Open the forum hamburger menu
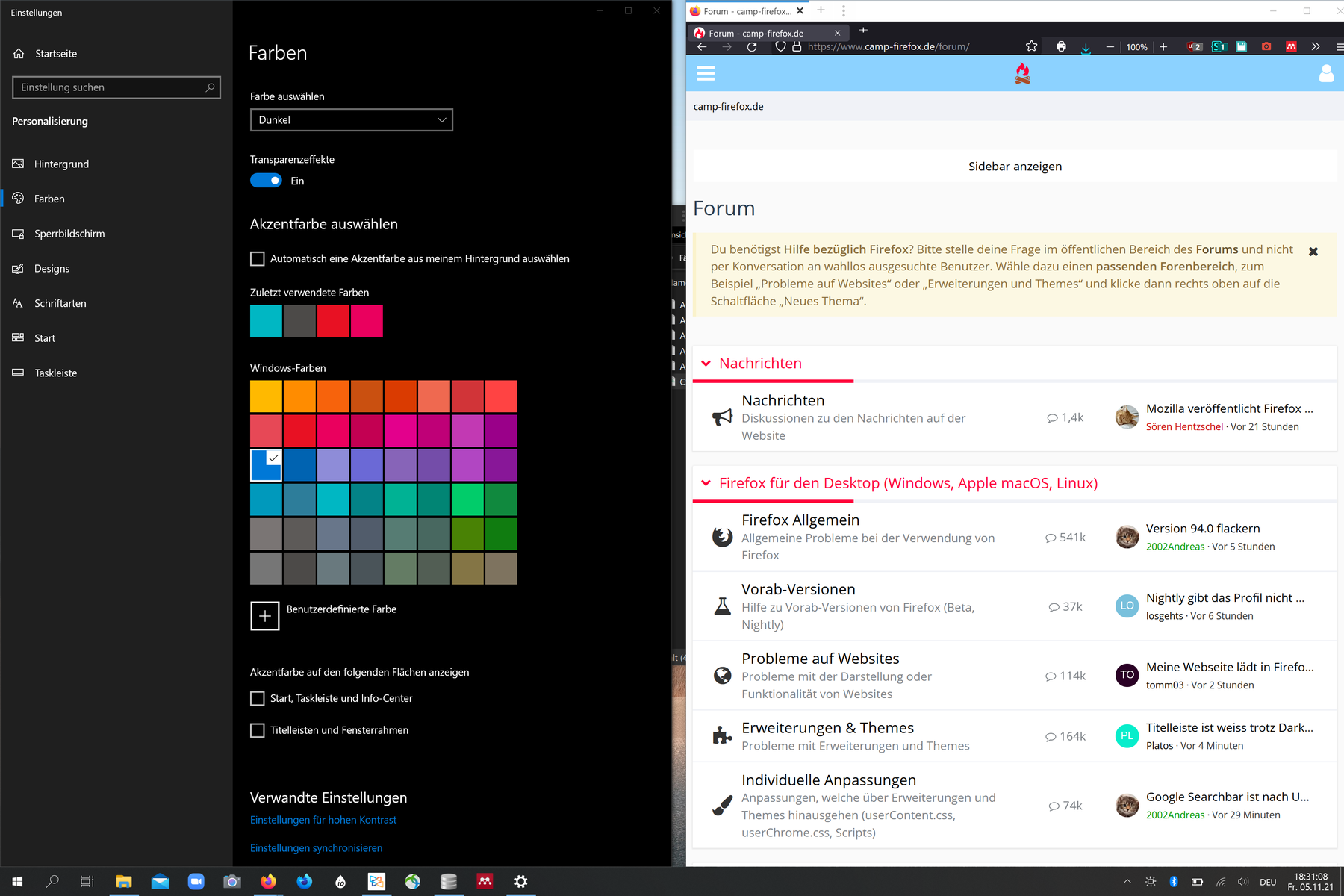 pos(706,73)
